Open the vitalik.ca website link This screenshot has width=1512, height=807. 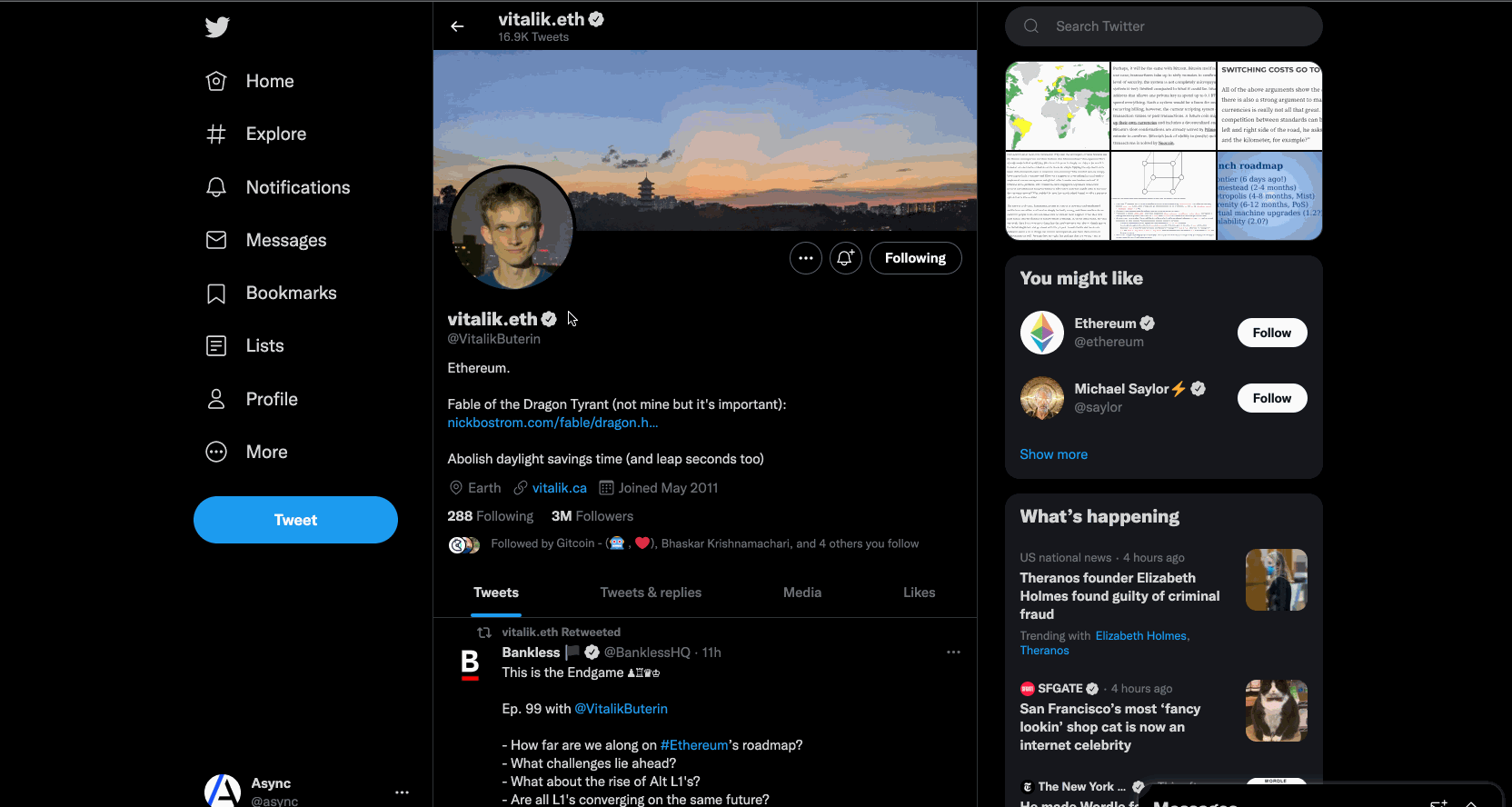click(x=560, y=488)
